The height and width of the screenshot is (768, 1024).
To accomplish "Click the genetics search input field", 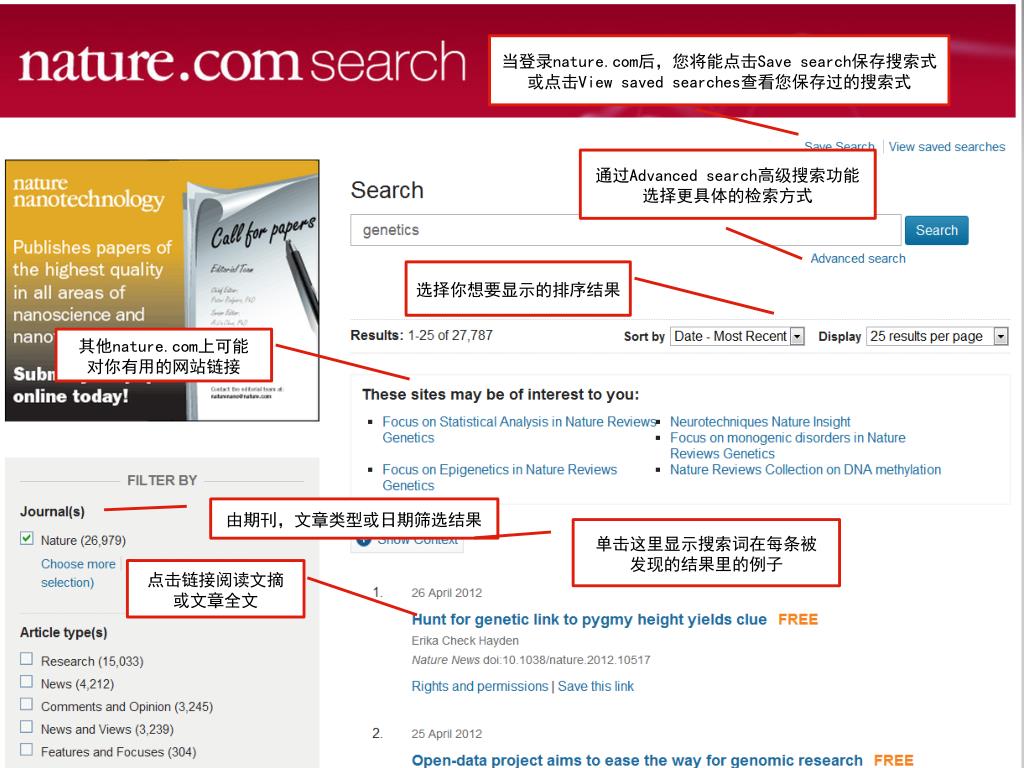I will [625, 230].
